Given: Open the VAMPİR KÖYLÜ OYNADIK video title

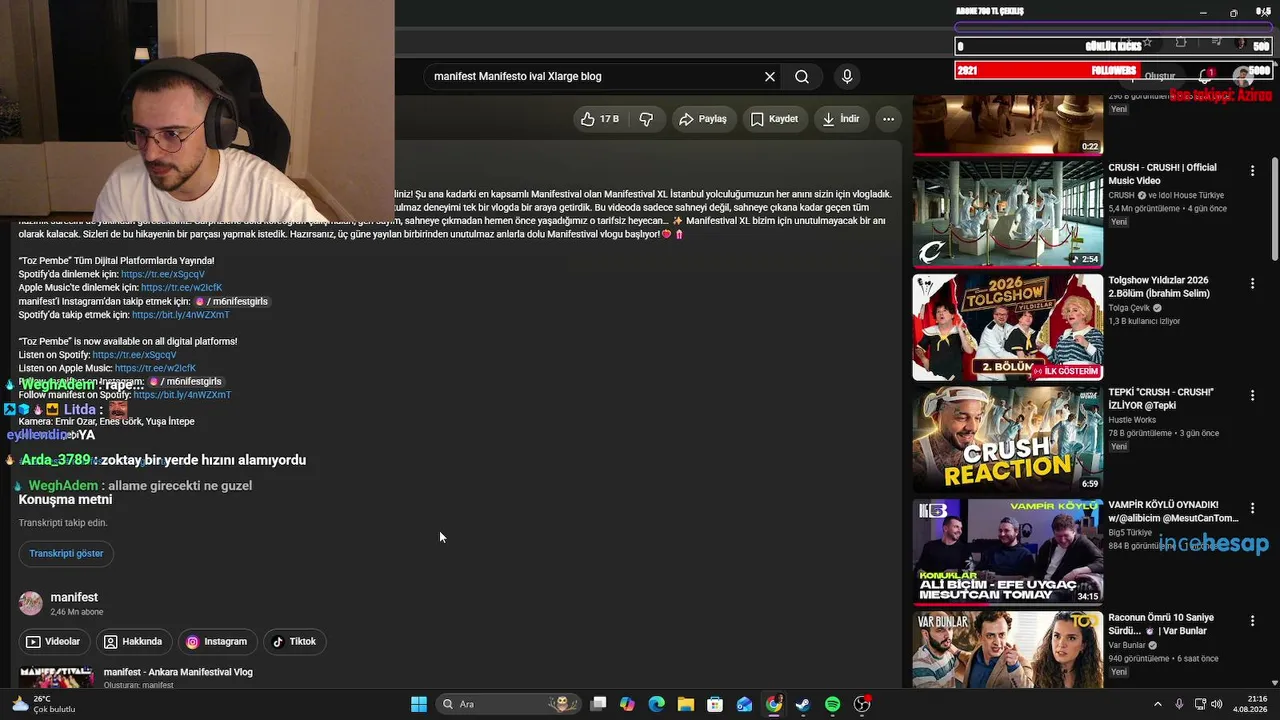Looking at the screenshot, I should (x=1173, y=512).
